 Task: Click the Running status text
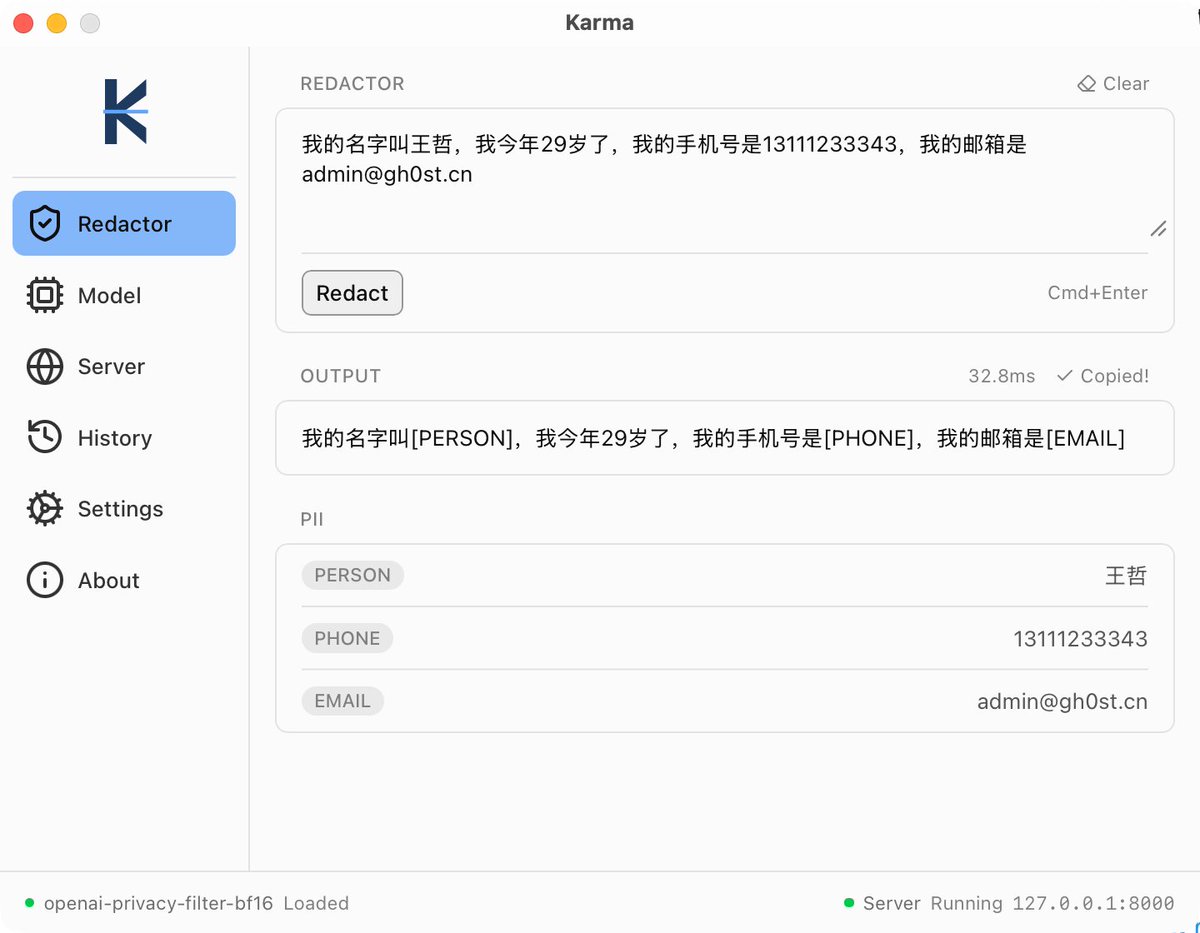[966, 903]
